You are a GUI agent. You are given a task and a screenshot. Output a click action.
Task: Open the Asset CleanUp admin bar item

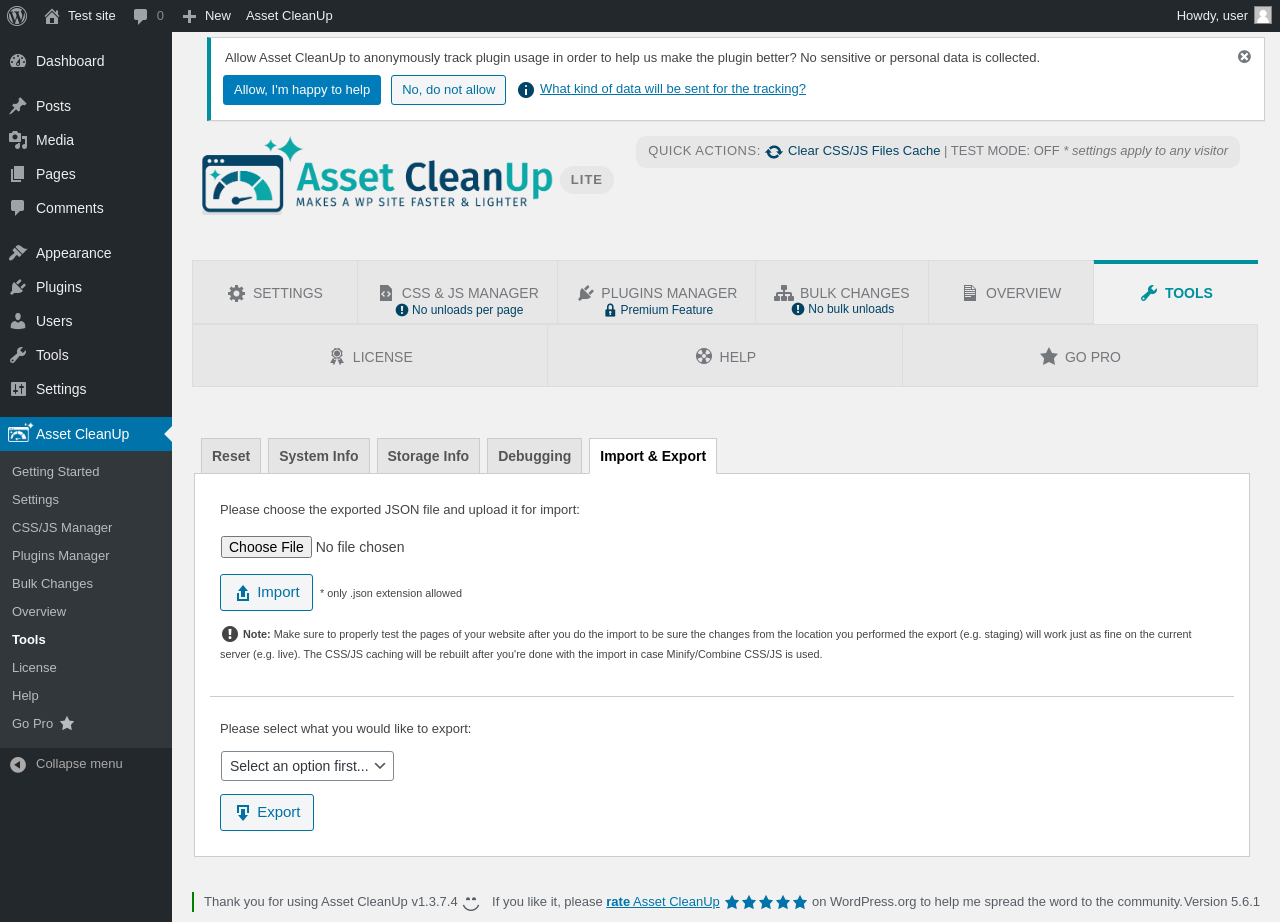289,15
